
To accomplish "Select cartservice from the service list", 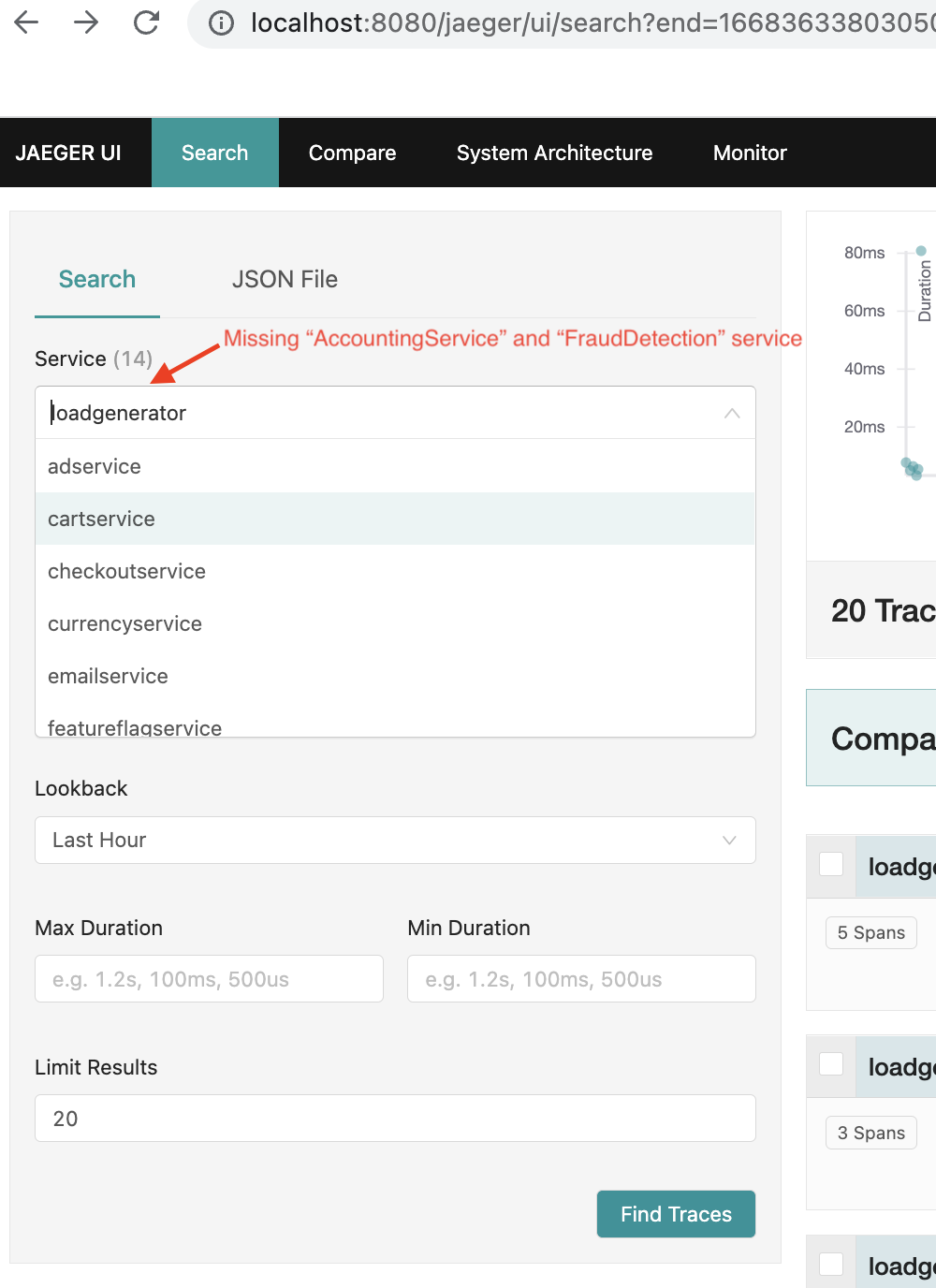I will (x=101, y=519).
